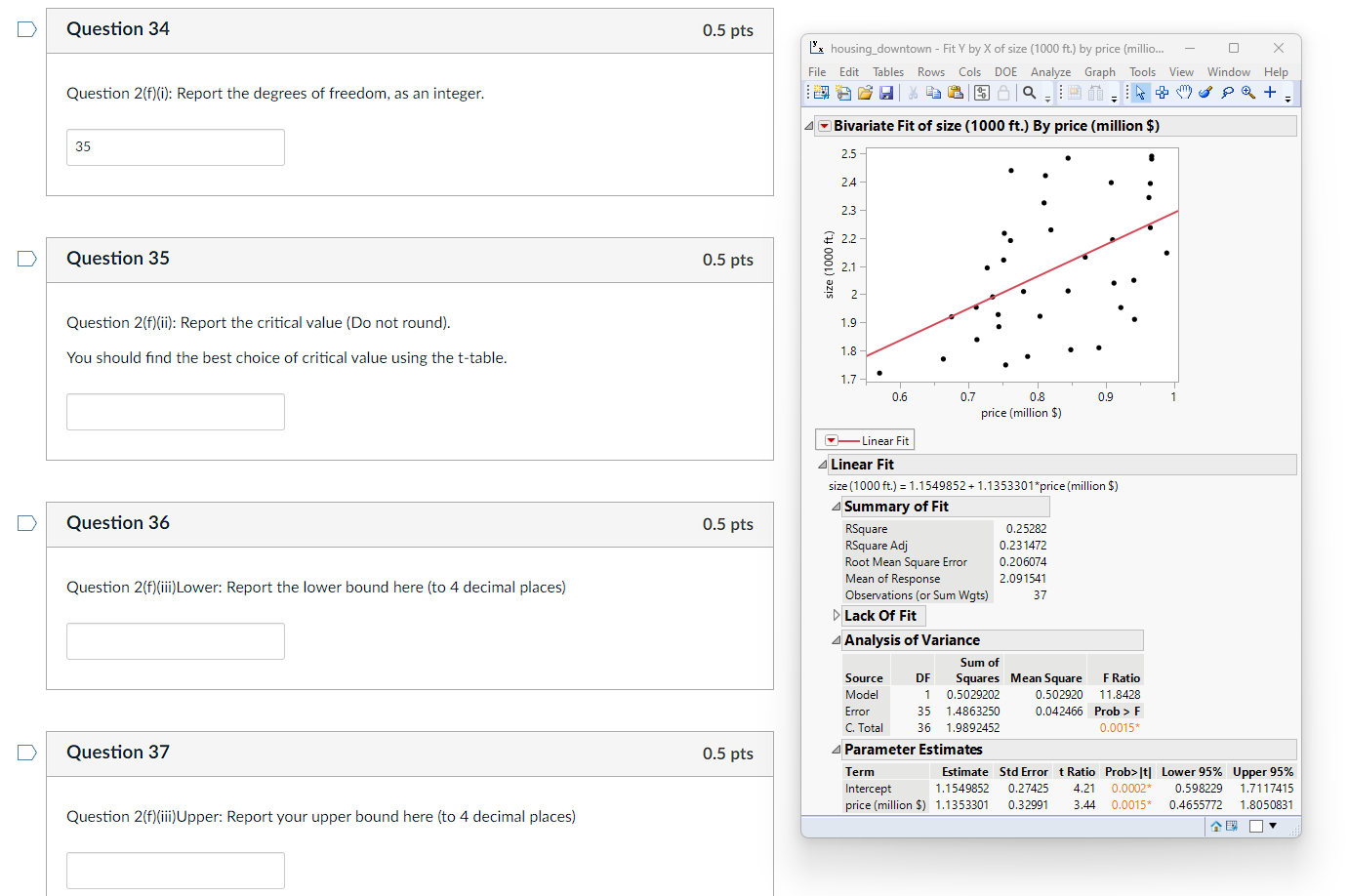
Task: Click the Open file folder icon
Action: tap(865, 93)
